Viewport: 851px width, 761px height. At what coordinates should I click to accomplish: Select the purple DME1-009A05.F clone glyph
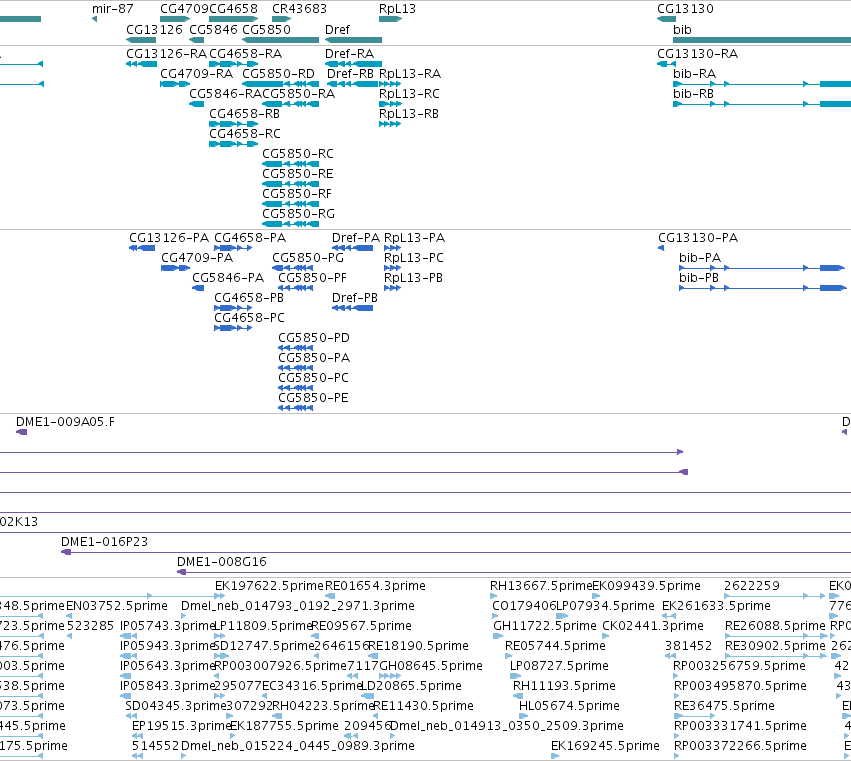(x=22, y=432)
